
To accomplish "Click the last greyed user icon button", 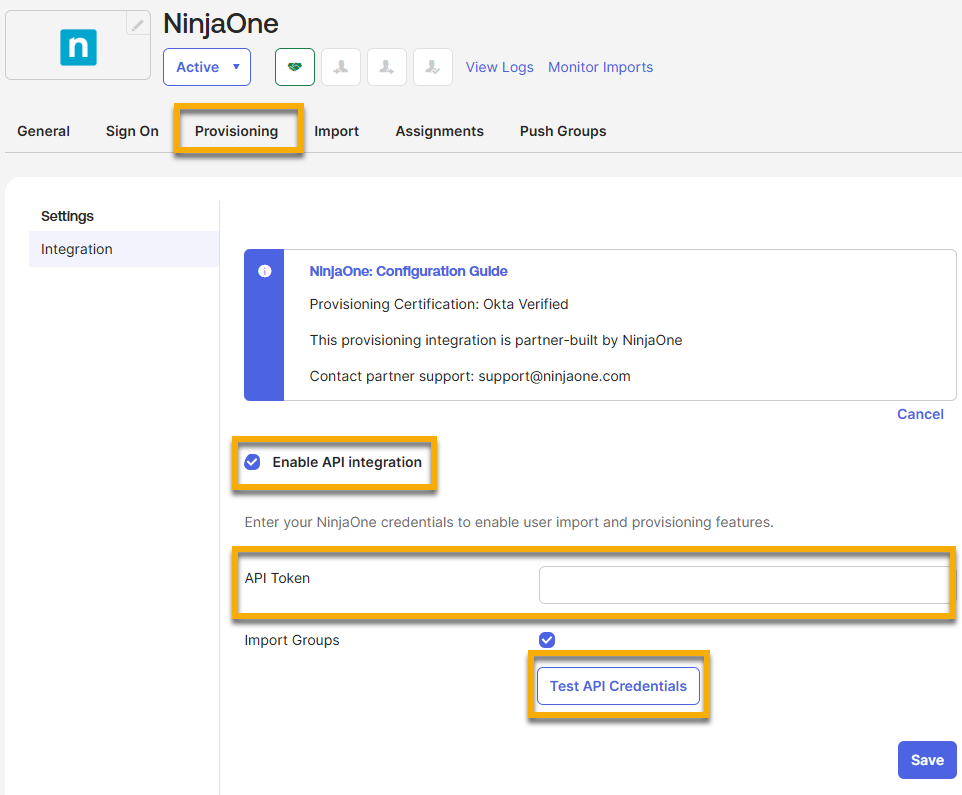I will click(433, 67).
